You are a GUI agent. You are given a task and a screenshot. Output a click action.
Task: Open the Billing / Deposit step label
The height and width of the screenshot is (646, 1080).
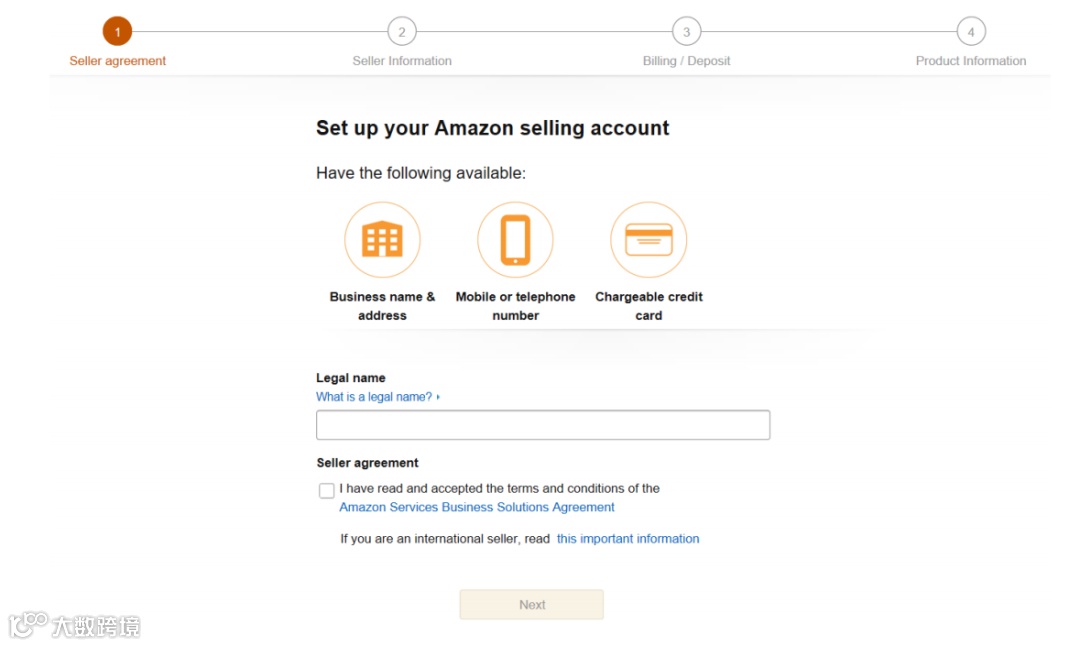[x=686, y=61]
